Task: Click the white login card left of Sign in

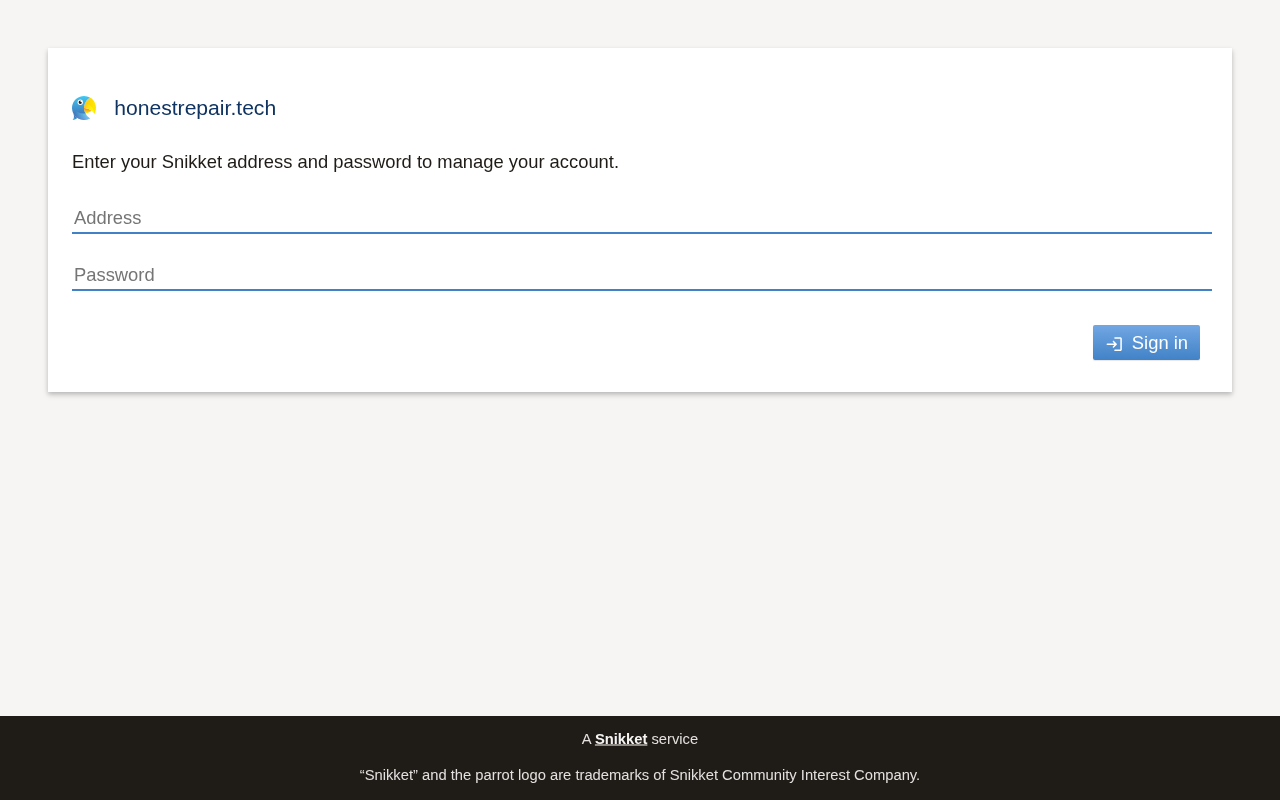Action: [x=580, y=343]
